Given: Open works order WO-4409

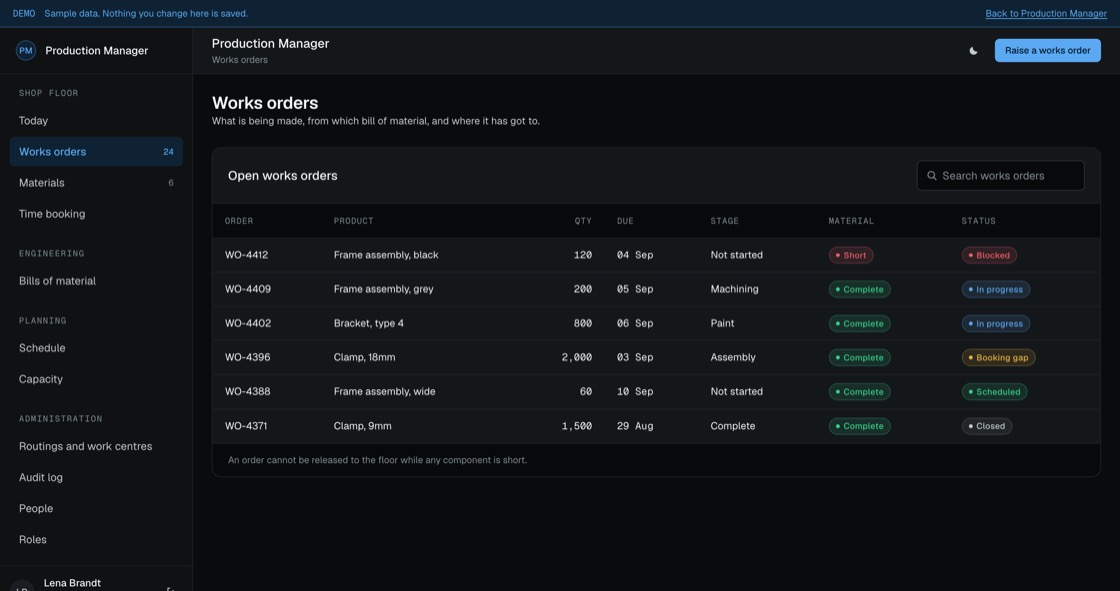Looking at the screenshot, I should (x=248, y=289).
